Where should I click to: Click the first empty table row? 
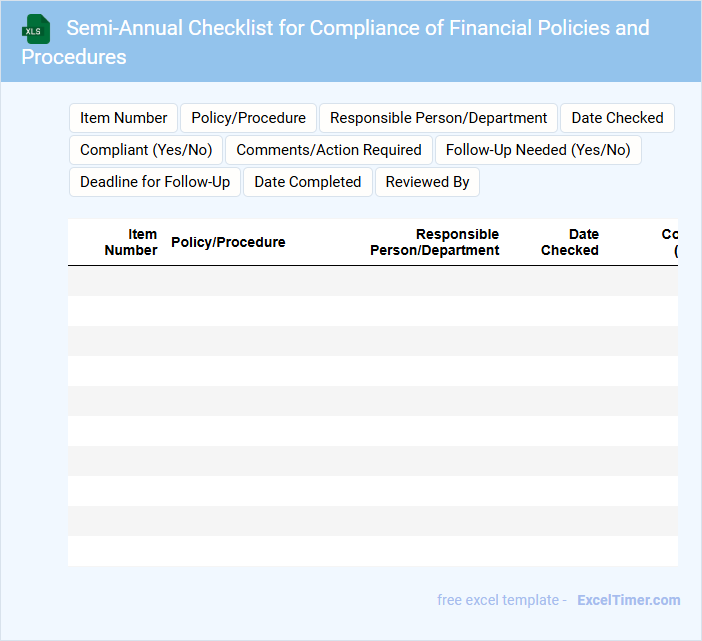click(x=372, y=281)
